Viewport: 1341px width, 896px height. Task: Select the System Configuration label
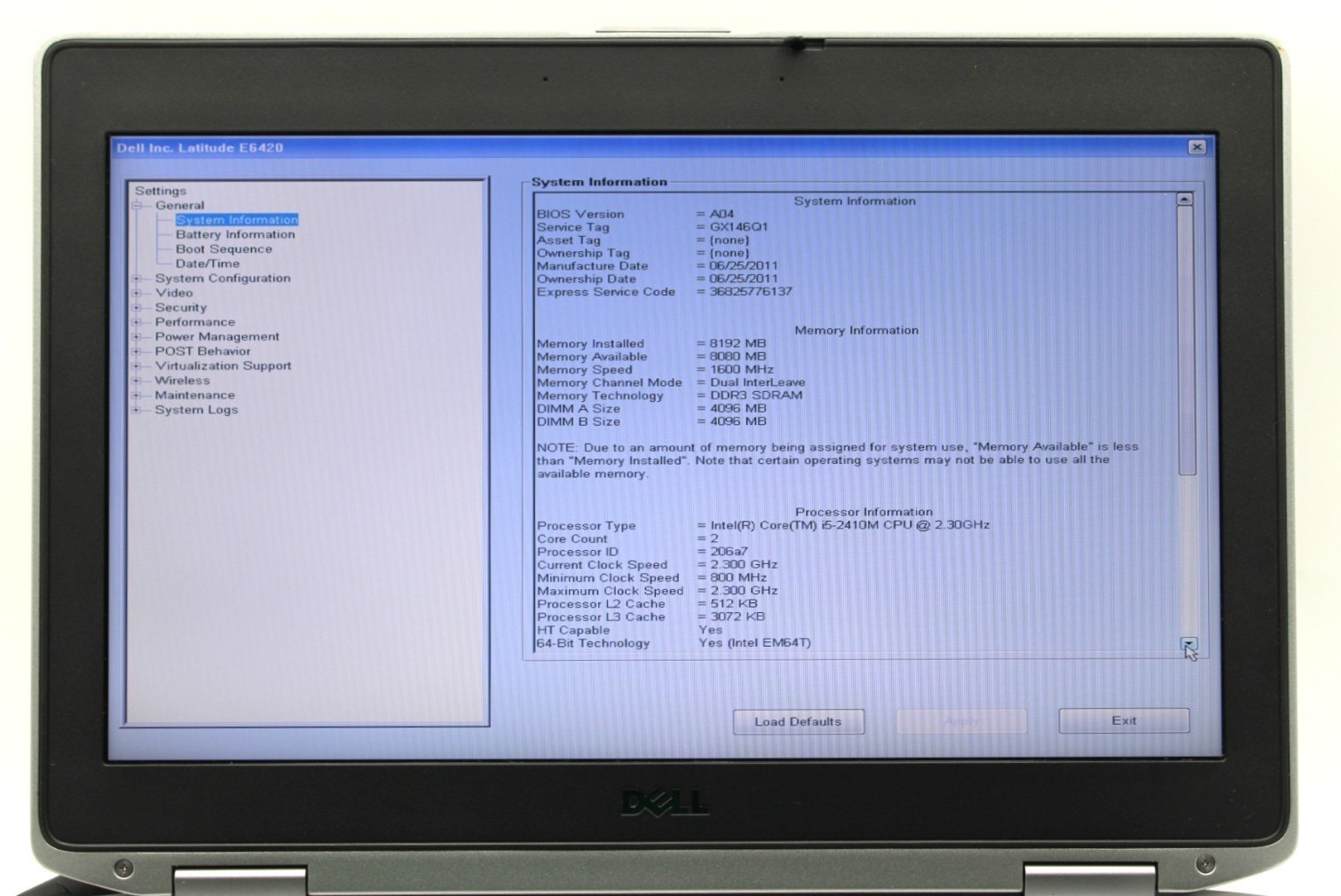[223, 279]
